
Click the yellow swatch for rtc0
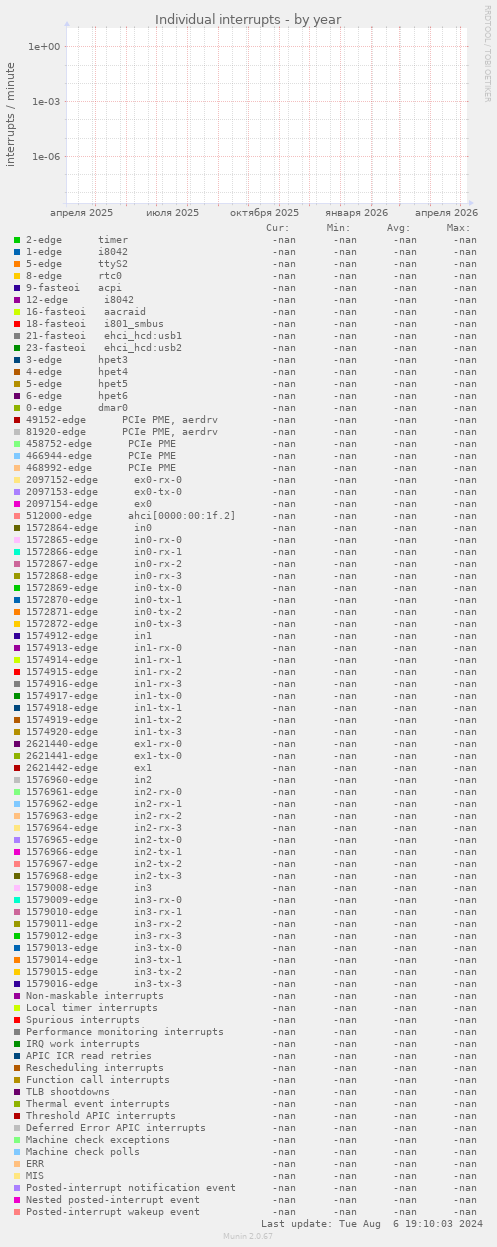pyautogui.click(x=17, y=276)
